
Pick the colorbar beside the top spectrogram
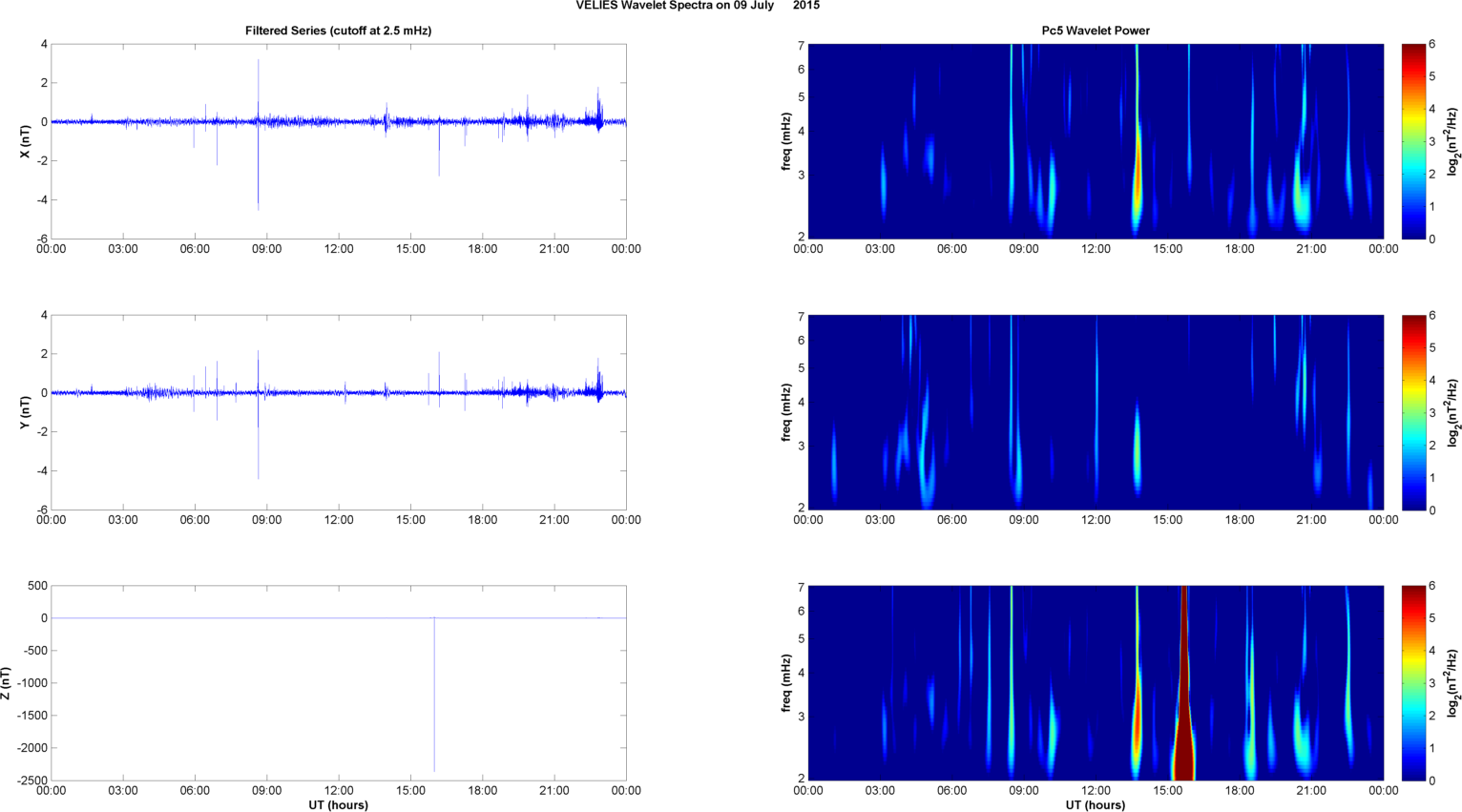1413,141
